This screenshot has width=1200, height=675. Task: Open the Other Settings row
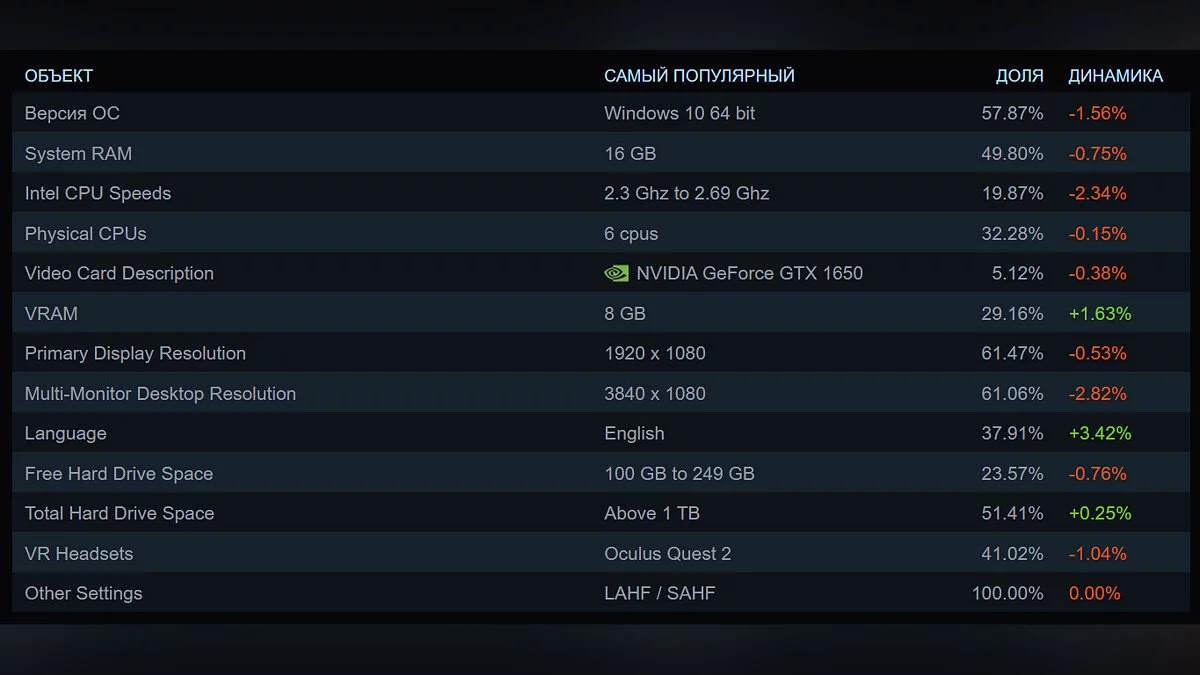click(x=84, y=593)
